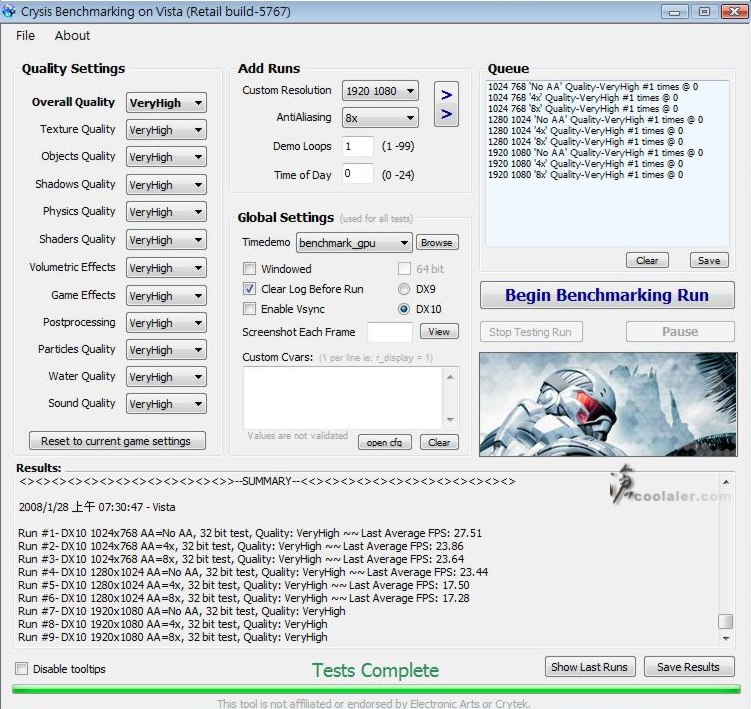Viewport: 751px width, 709px height.
Task: Minimize the Crysis Benchmarking window
Action: coord(674,11)
